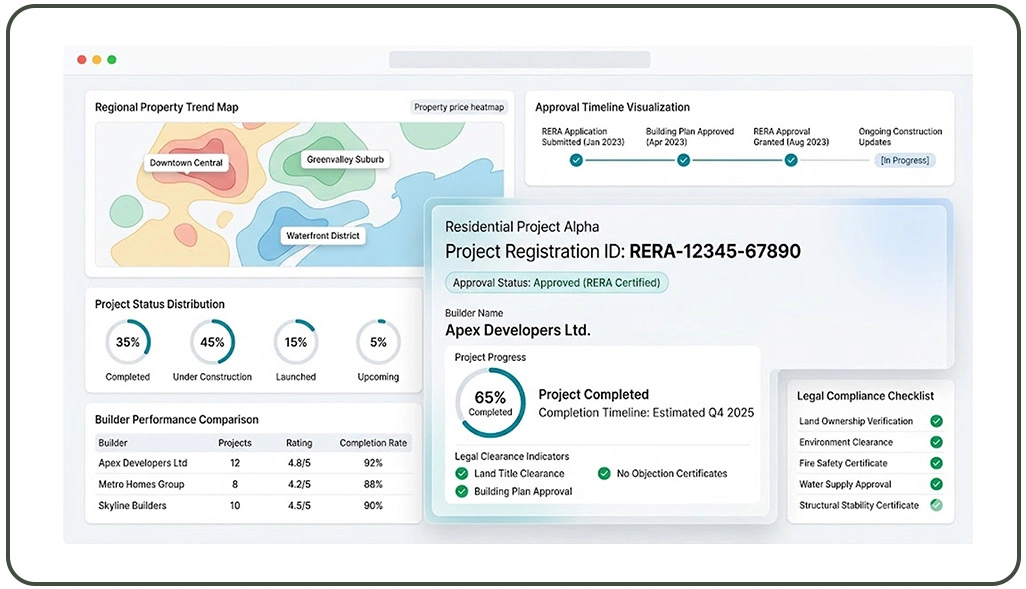Open the Approval Status Approved RERA Certified badge
Image resolution: width=1026 pixels, height=589 pixels.
(x=557, y=283)
